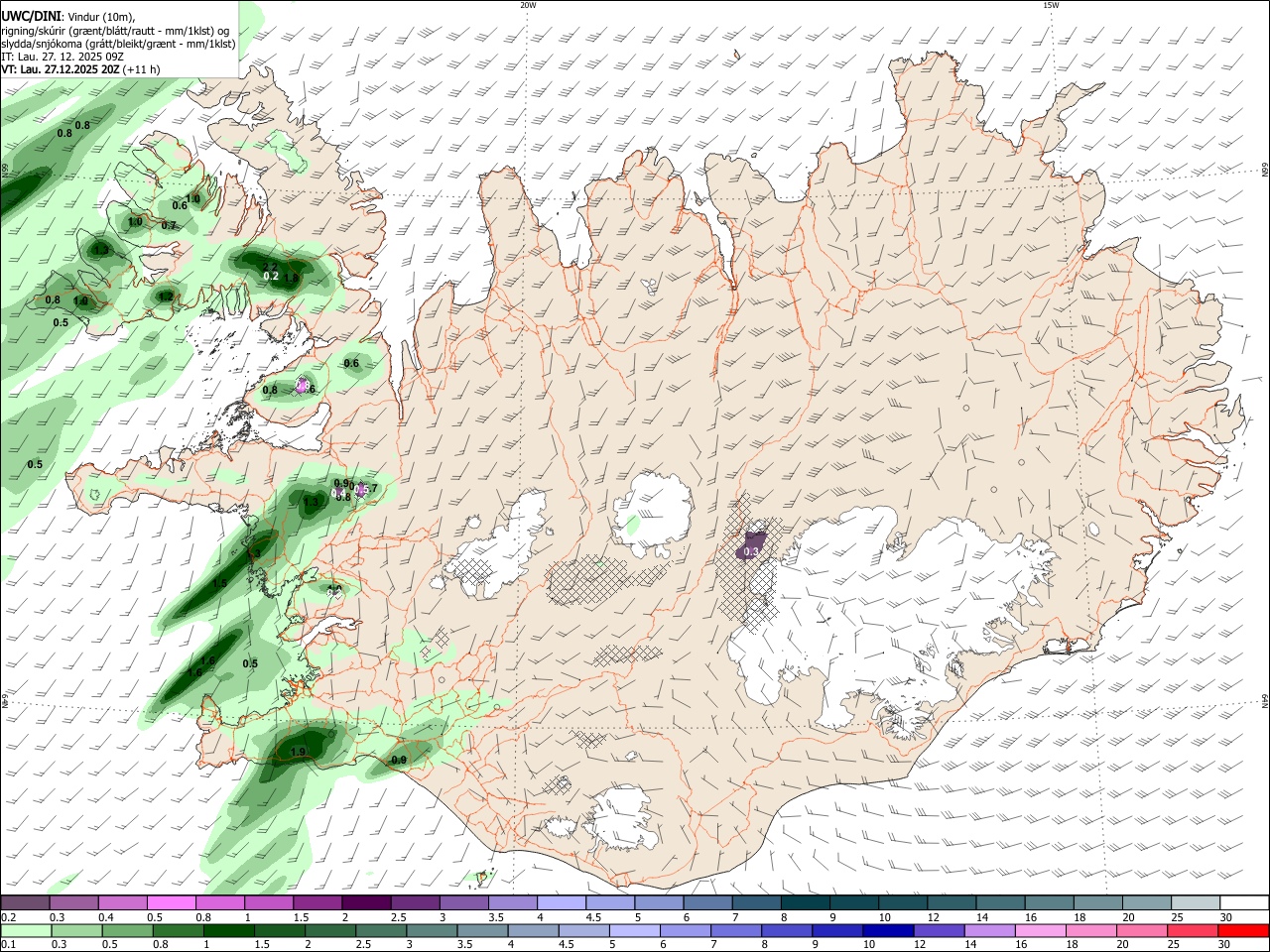Click the 15W longitude label
Screen dimensions: 1270x952
(x=1050, y=5)
